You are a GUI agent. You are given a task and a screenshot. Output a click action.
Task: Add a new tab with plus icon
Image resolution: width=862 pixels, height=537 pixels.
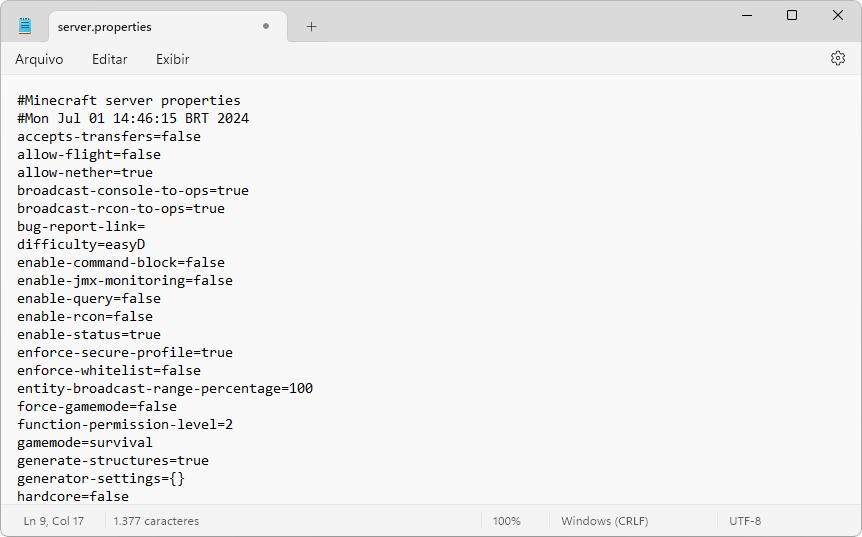click(x=311, y=27)
